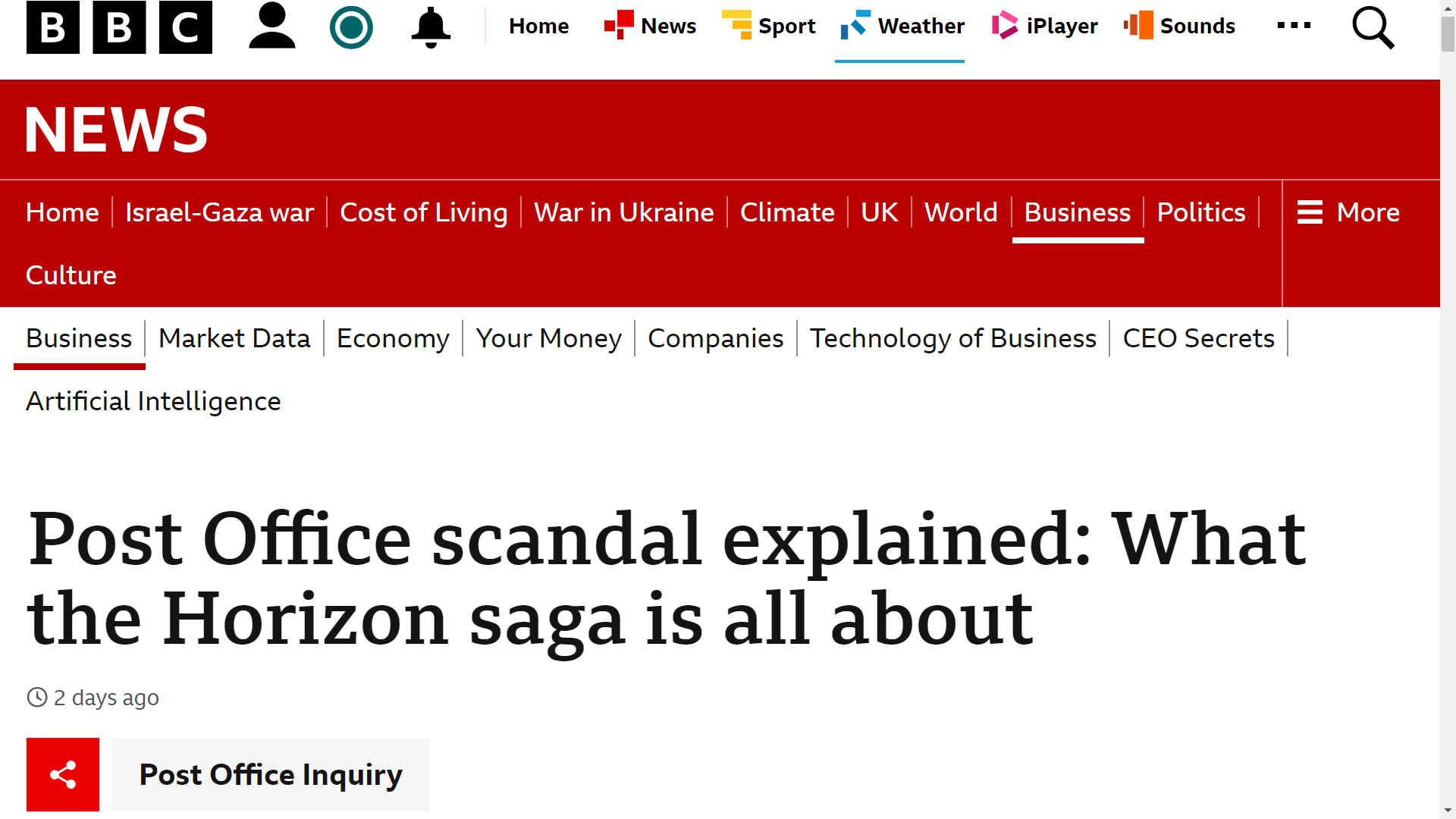Go to BBC Sounds
The height and width of the screenshot is (819, 1456).
click(1180, 26)
